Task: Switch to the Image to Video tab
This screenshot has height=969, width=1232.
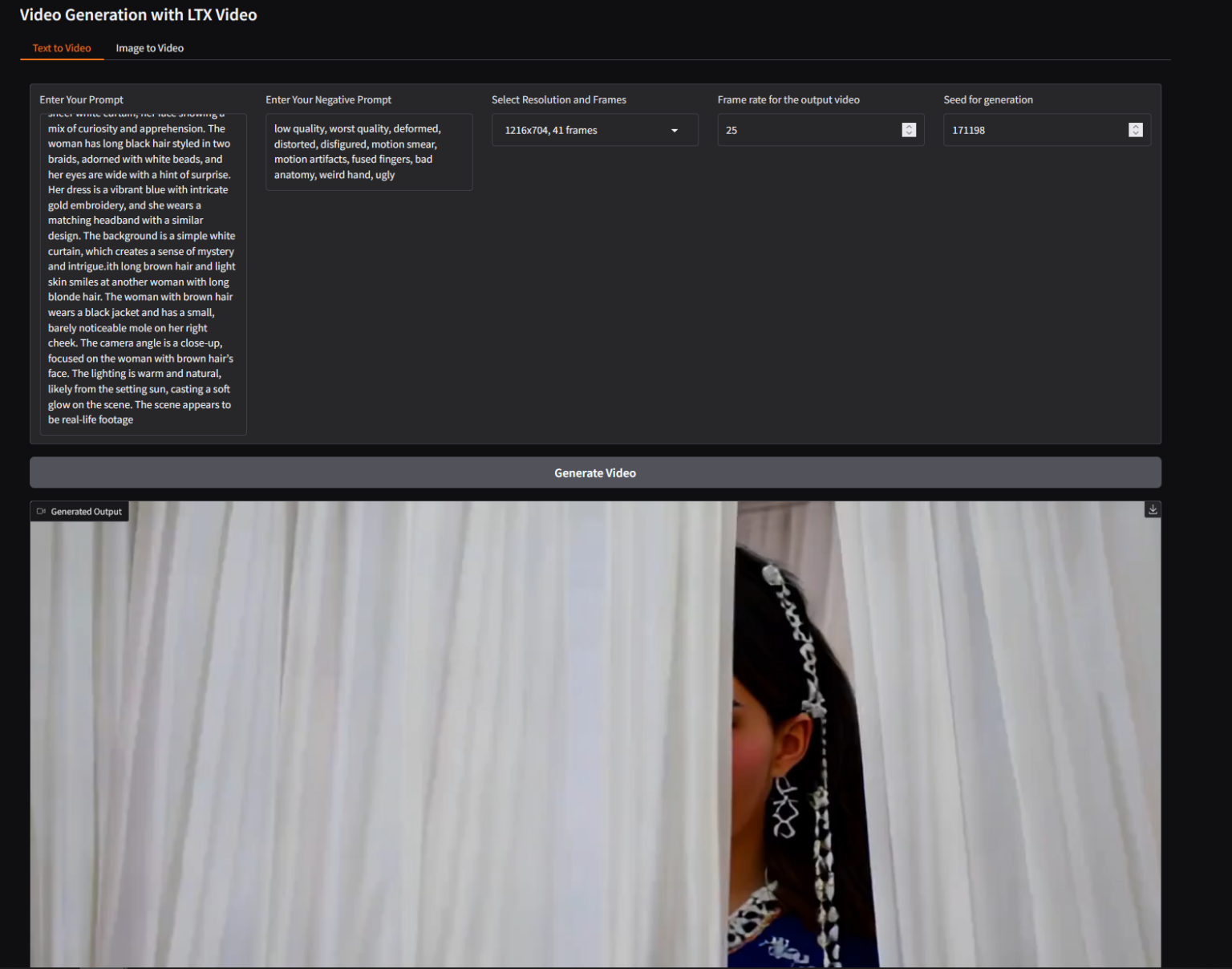Action: pyautogui.click(x=149, y=48)
